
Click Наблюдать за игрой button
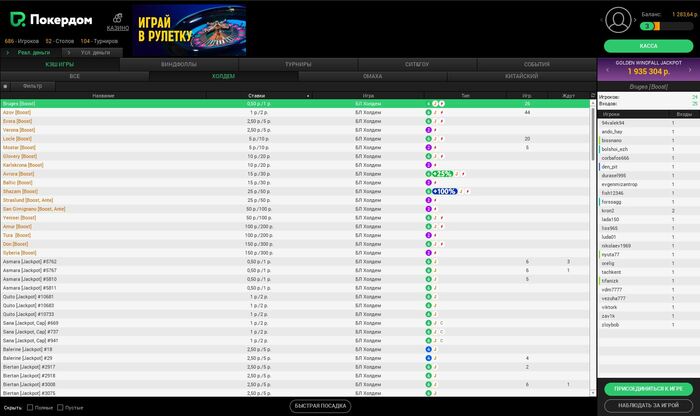(x=648, y=405)
